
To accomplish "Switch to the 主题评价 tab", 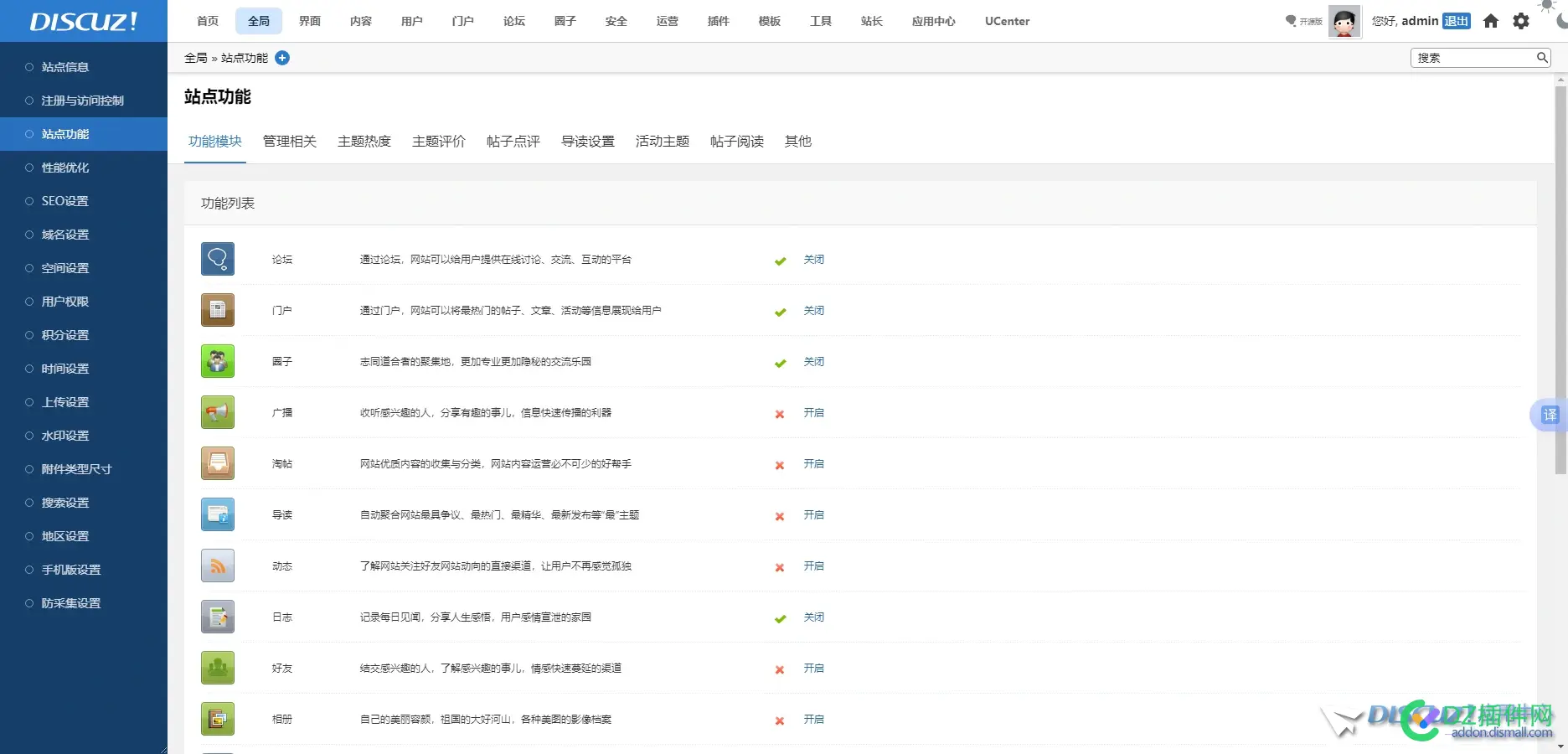I will [x=439, y=142].
